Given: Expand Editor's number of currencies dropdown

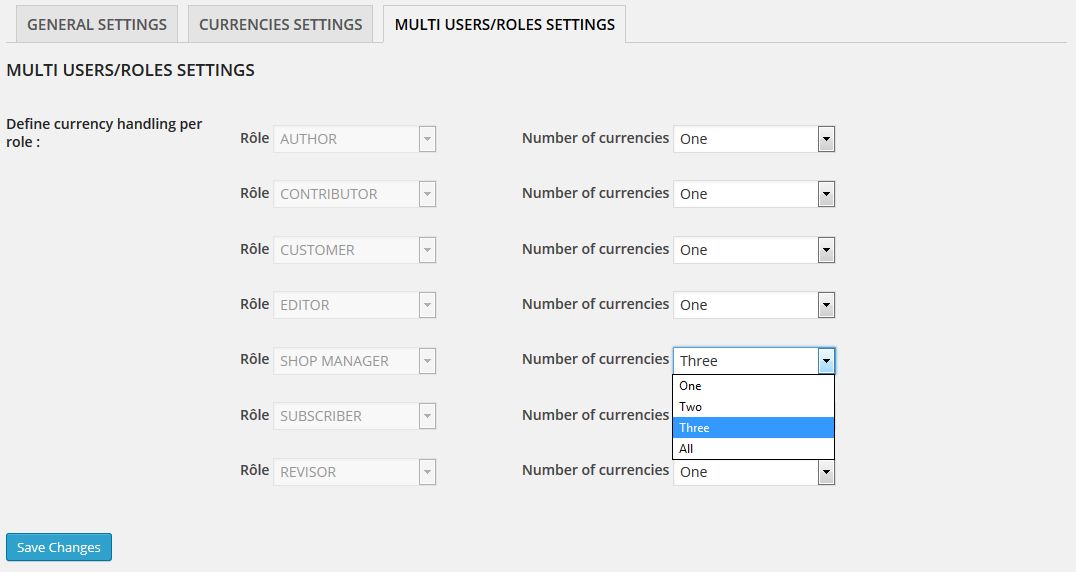Looking at the screenshot, I should 754,305.
